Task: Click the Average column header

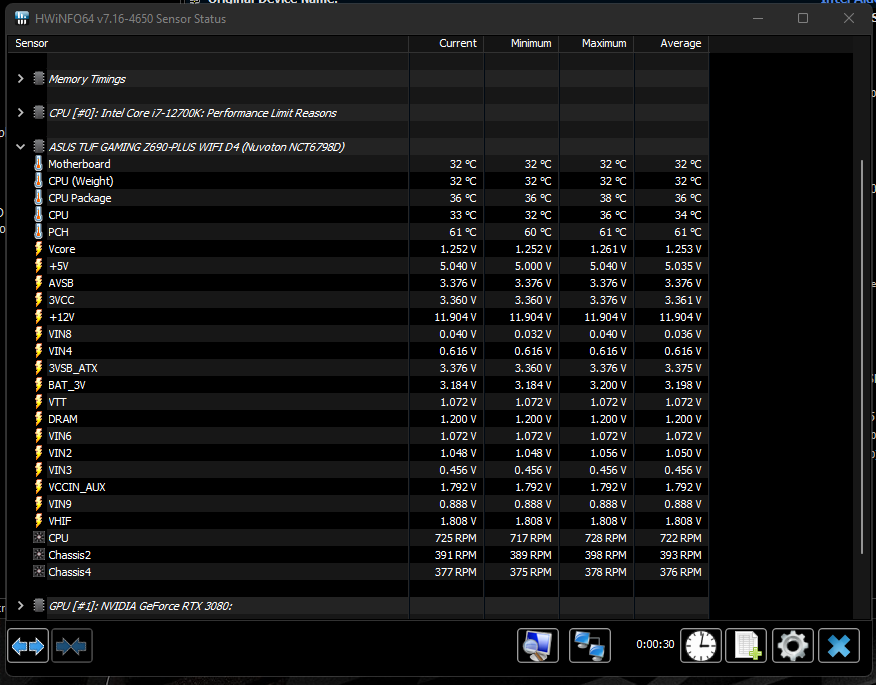Action: (x=671, y=44)
